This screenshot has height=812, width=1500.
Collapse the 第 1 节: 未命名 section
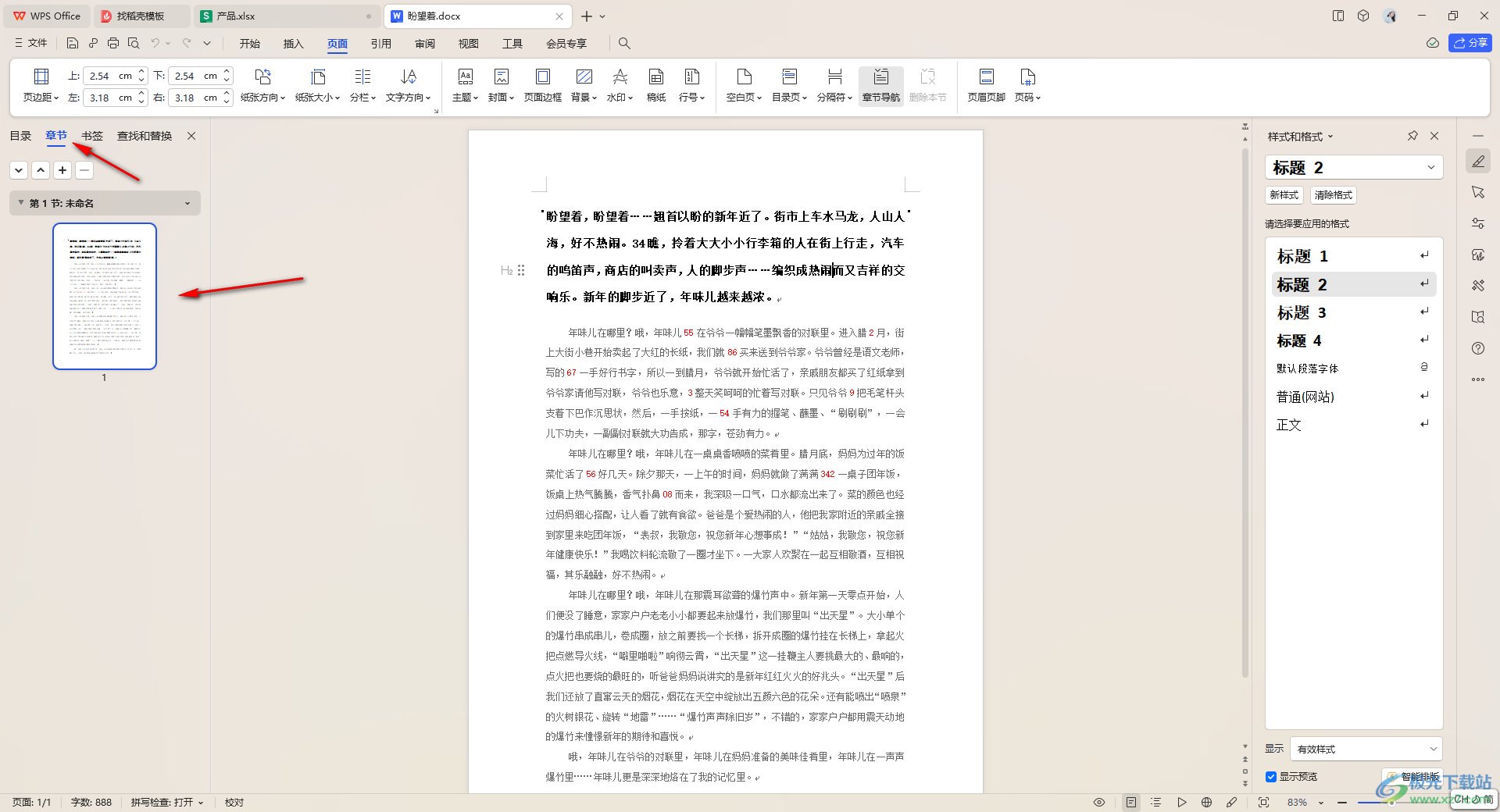click(x=21, y=203)
